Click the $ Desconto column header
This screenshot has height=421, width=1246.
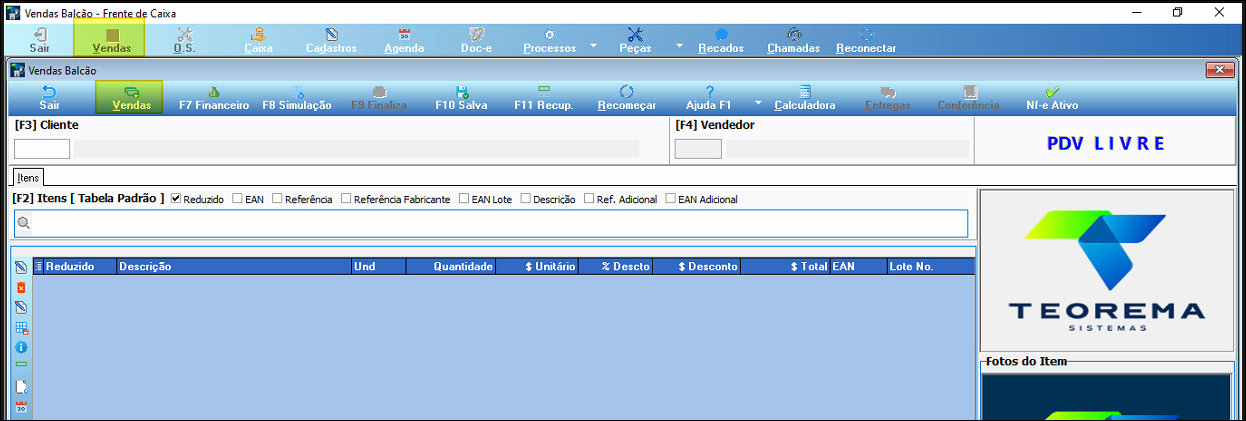click(696, 267)
